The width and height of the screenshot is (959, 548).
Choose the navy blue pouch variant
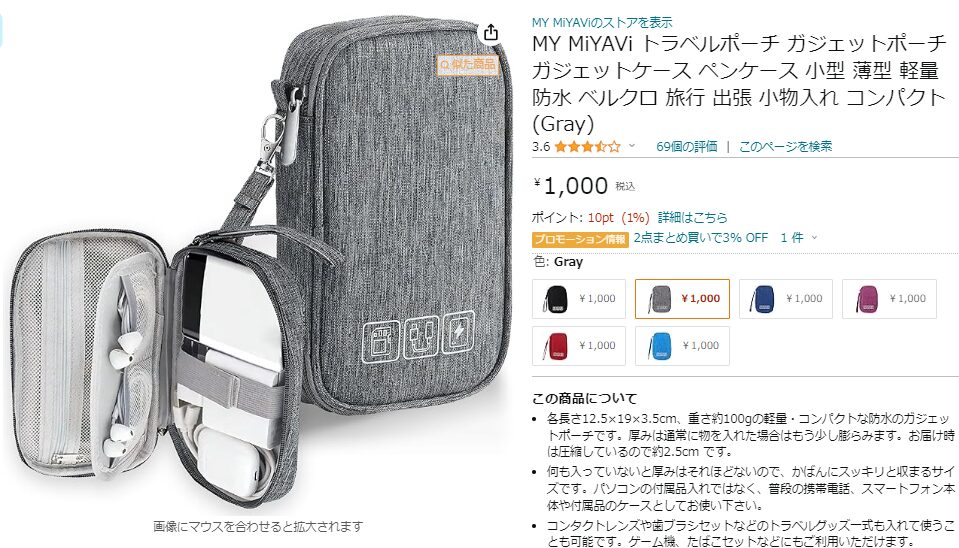click(786, 299)
